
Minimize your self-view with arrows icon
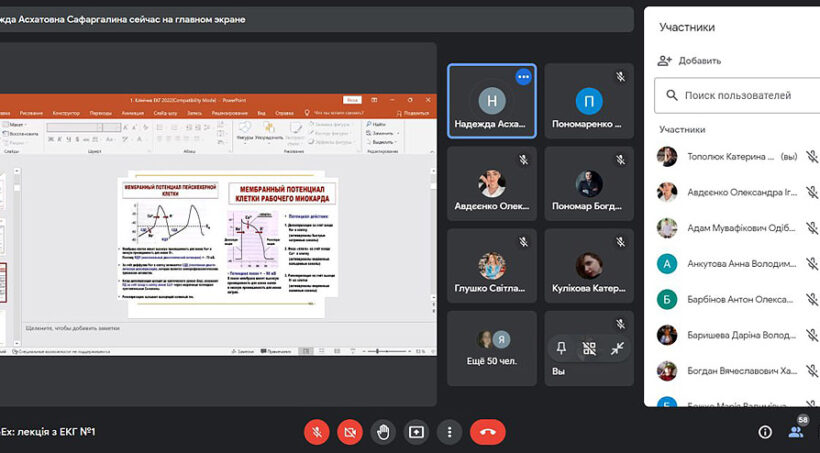click(617, 348)
